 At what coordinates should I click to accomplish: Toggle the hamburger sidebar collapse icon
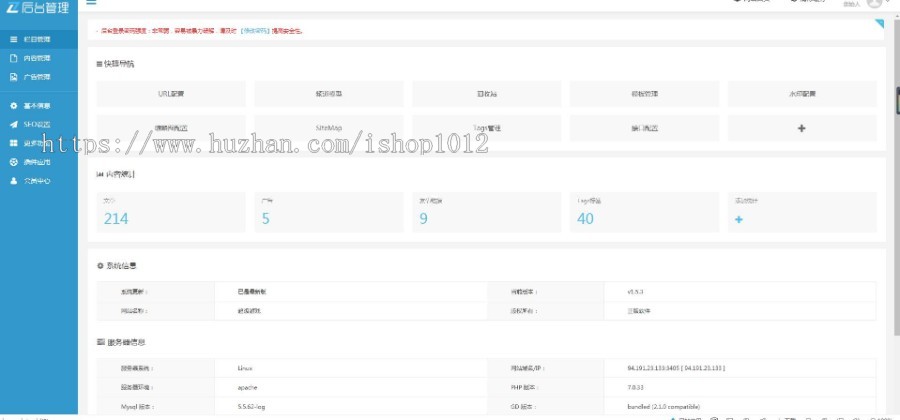coord(91,2)
